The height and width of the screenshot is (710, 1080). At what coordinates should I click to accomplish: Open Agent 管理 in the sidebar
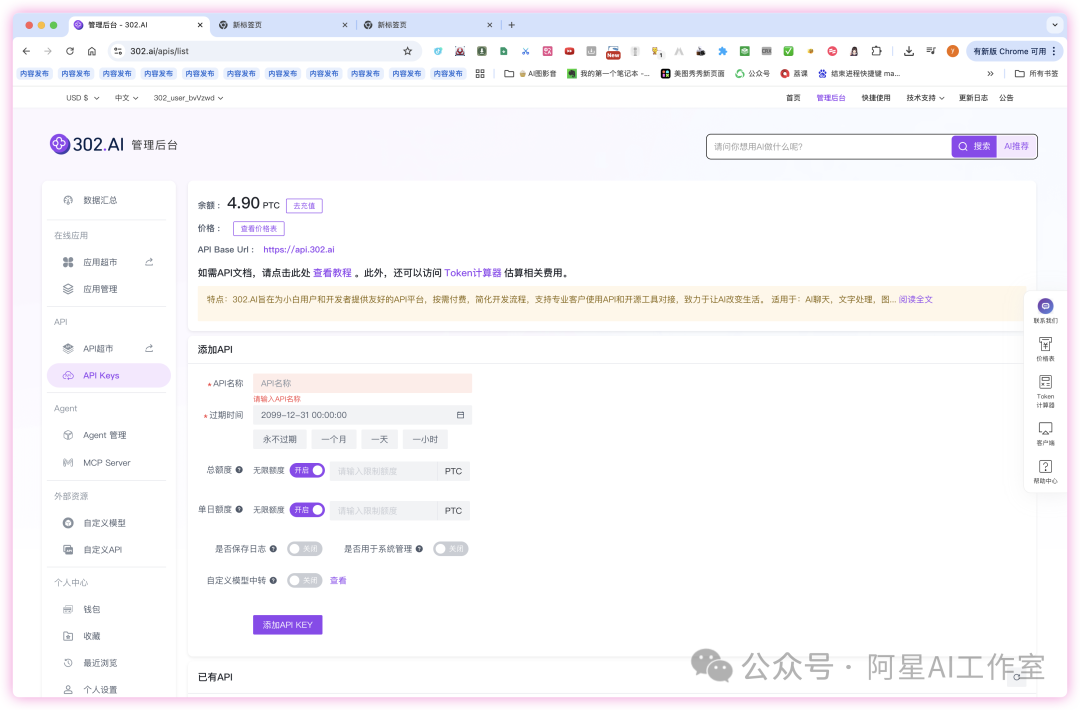(104, 435)
